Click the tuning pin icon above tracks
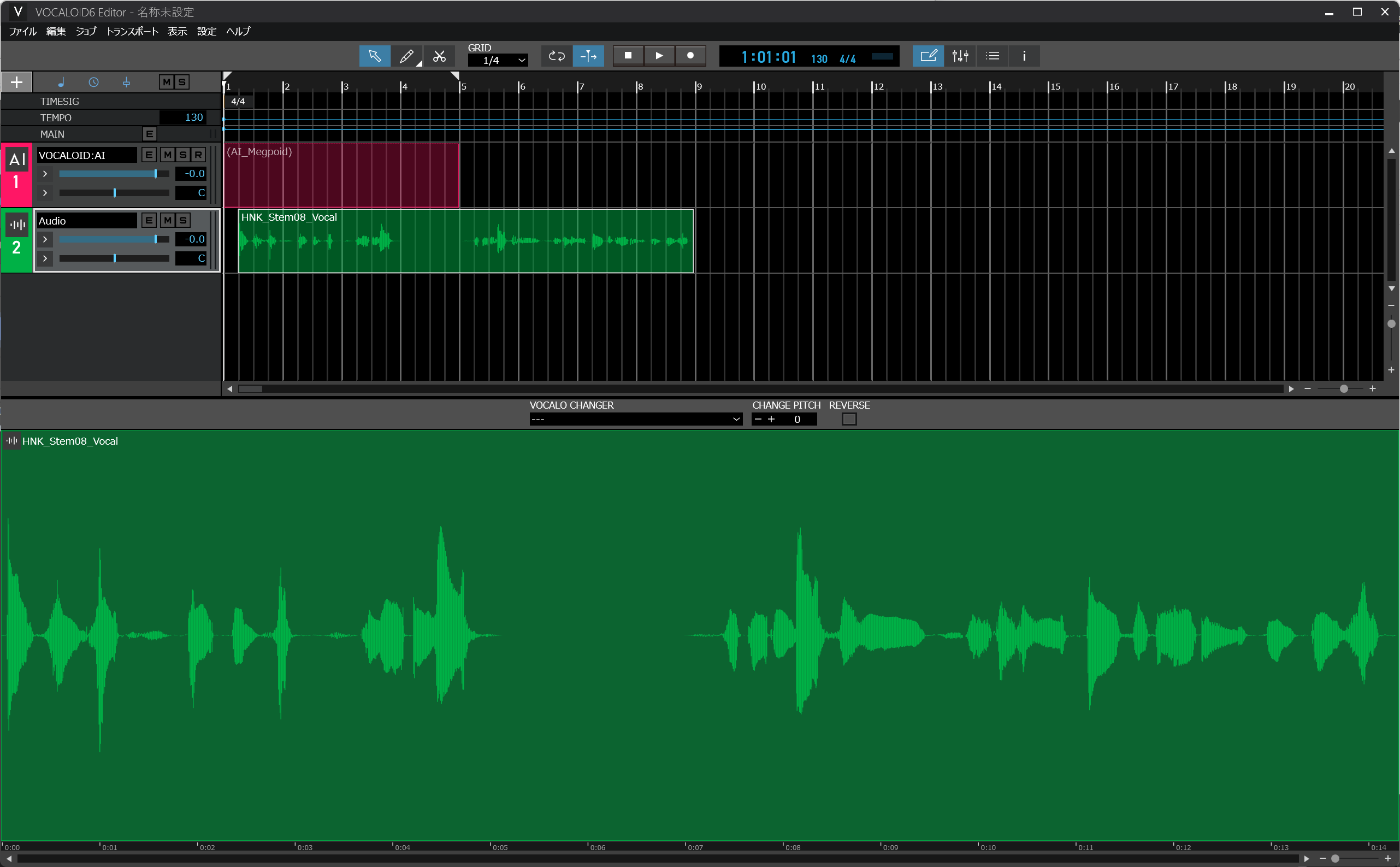 (126, 82)
